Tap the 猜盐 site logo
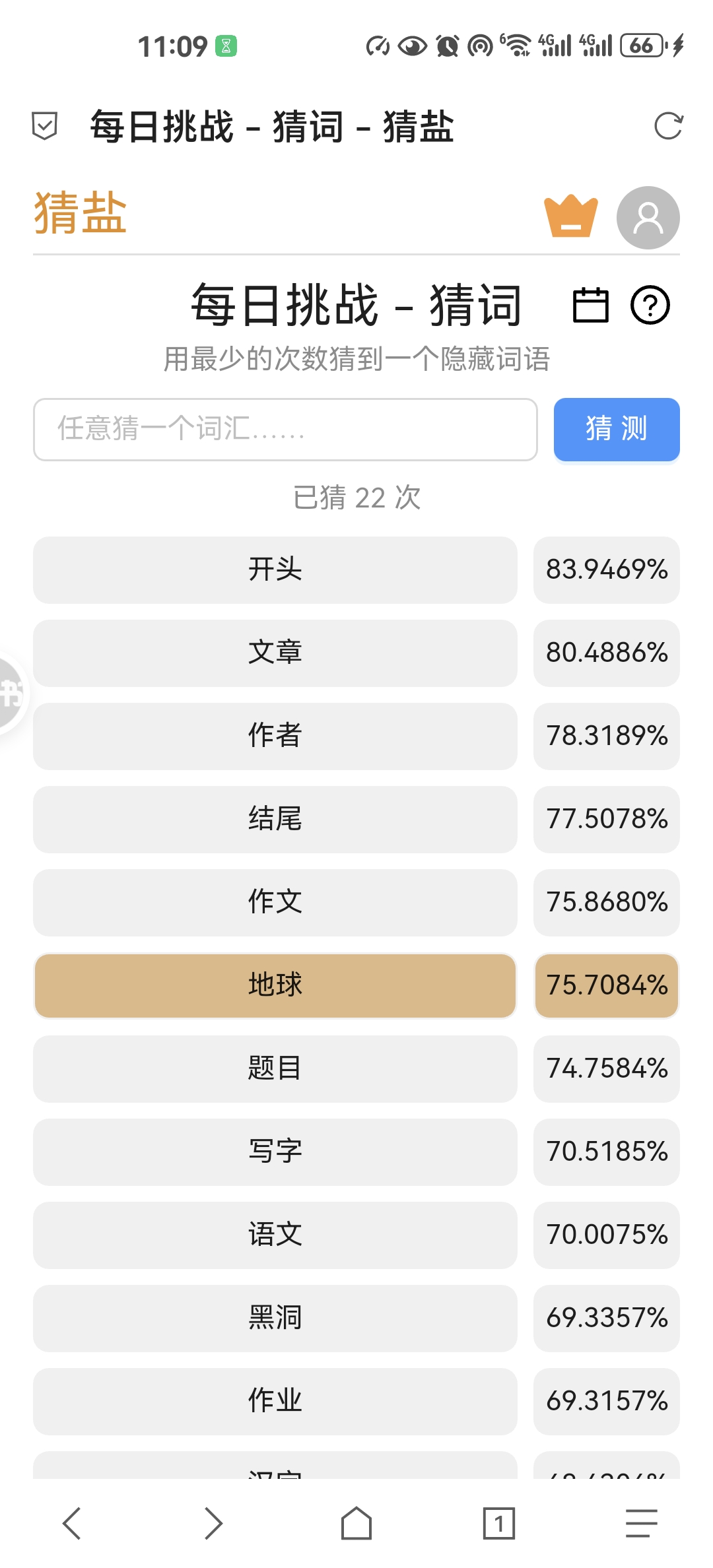Screen dimensions: 713x1568 click(80, 214)
